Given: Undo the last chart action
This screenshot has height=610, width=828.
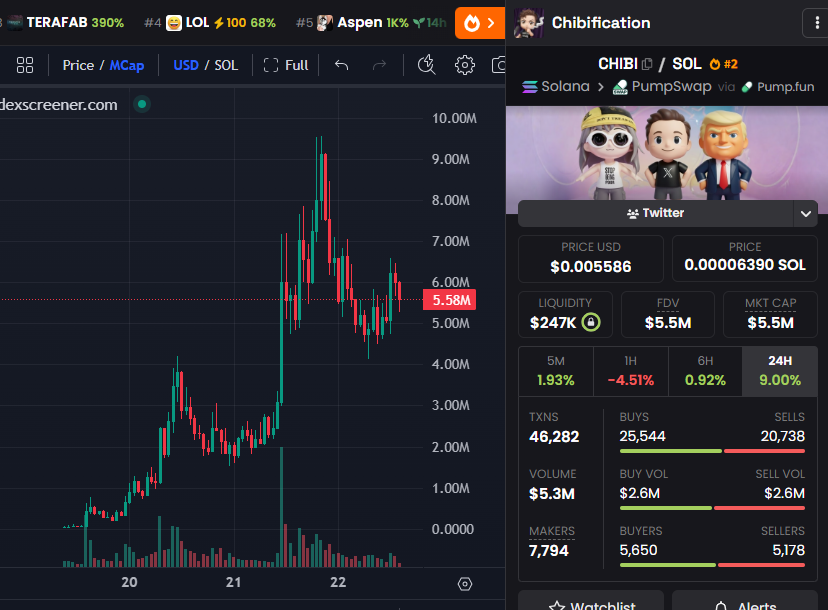Looking at the screenshot, I should [x=342, y=65].
